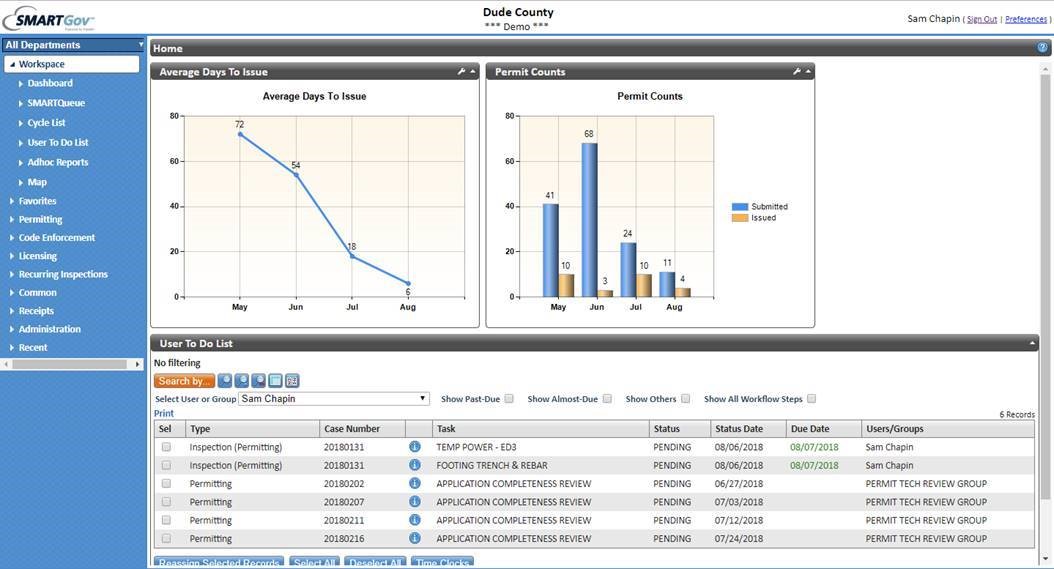Click wrench settings on Permit Counts panel
This screenshot has width=1054, height=569.
coord(797,72)
